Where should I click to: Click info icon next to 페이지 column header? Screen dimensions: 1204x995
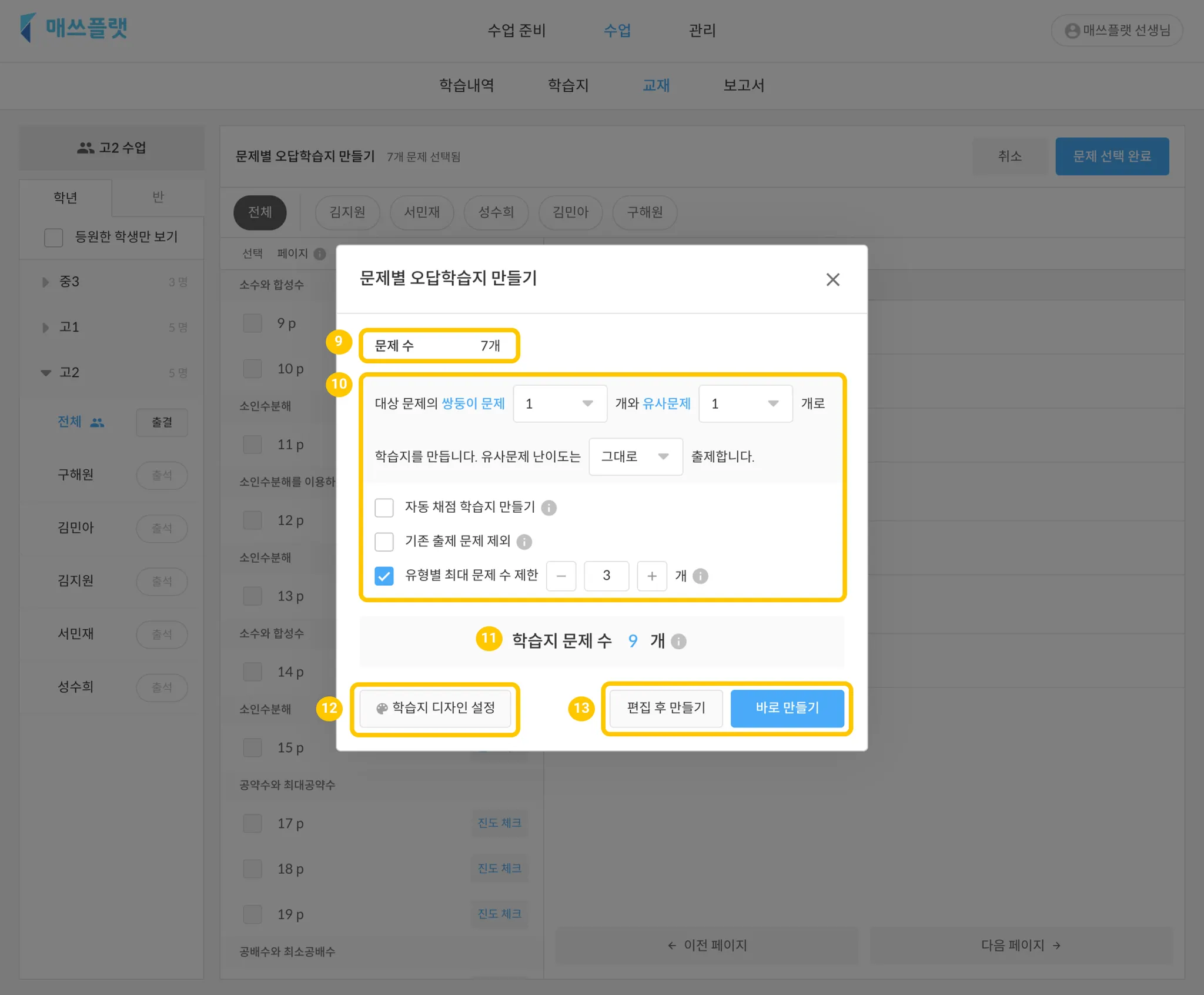tap(320, 253)
